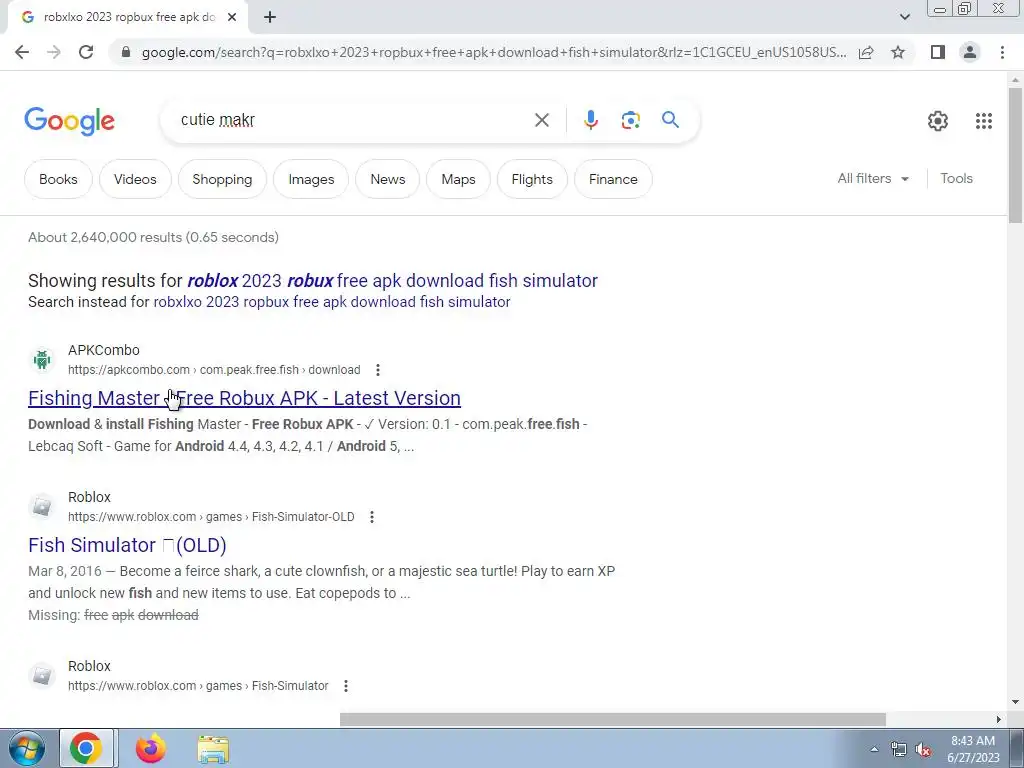Open File Explorer from taskbar
The width and height of the screenshot is (1024, 768).
213,749
